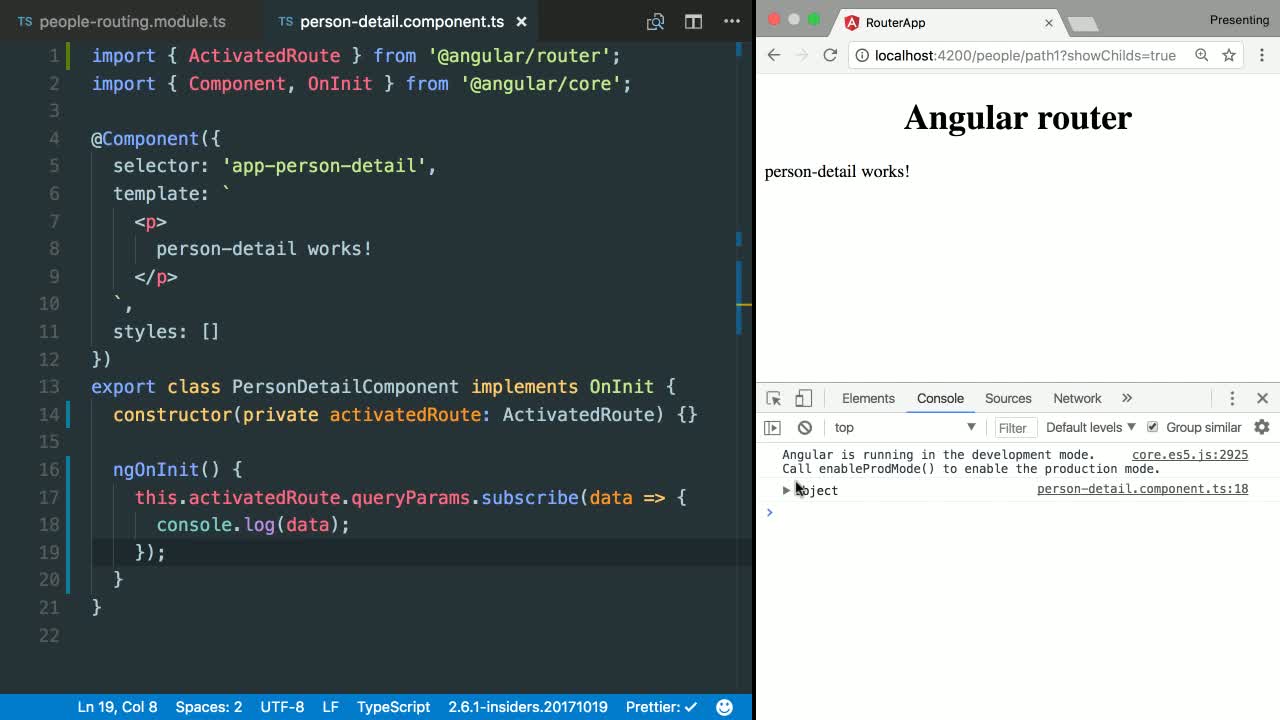Screen dimensions: 1280x720
Task: Clear the console with the clear icon
Action: point(806,427)
